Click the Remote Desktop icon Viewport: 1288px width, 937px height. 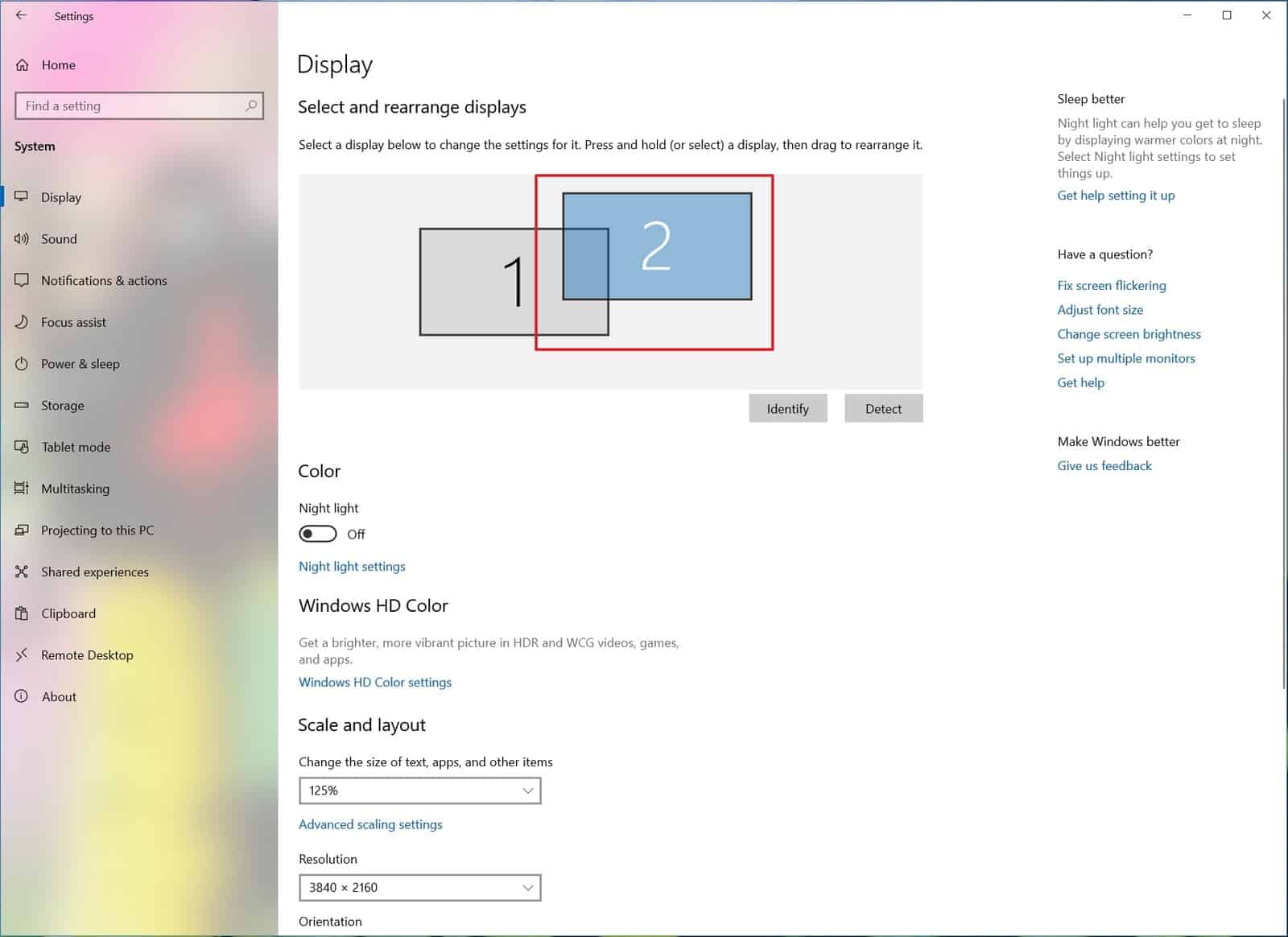(x=22, y=655)
